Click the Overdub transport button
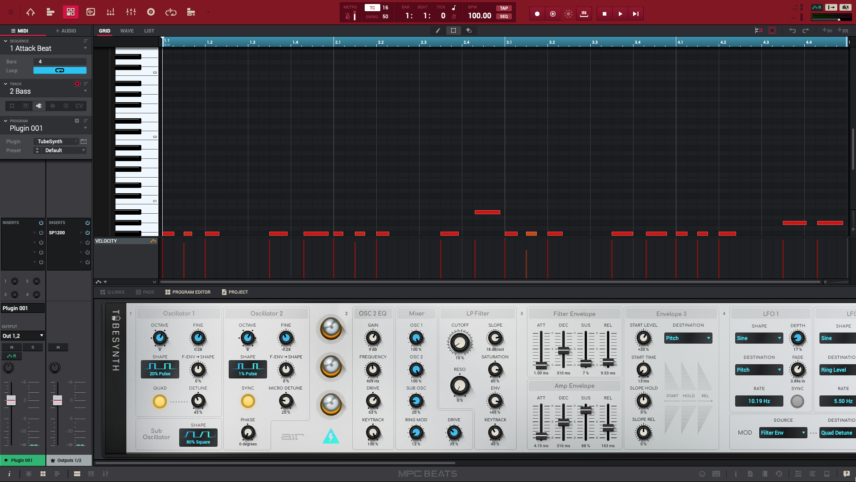The width and height of the screenshot is (856, 482). 552,14
